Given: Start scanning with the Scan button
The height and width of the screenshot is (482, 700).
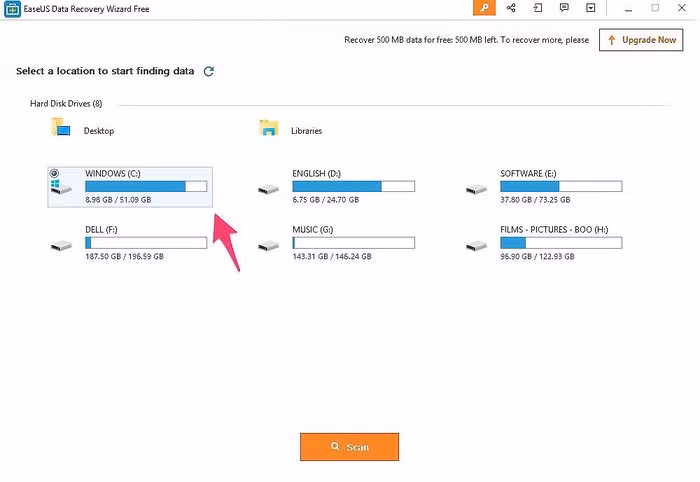Looking at the screenshot, I should (349, 447).
